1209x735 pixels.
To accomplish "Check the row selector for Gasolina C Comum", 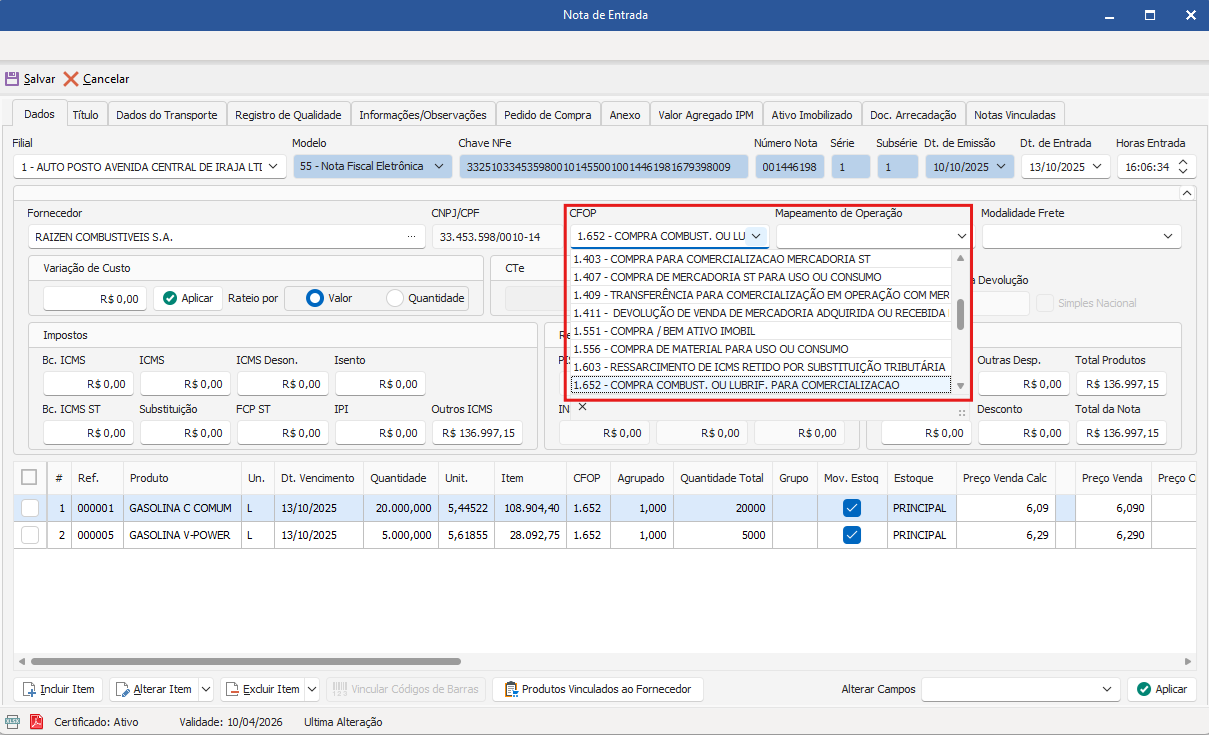I will [30, 508].
